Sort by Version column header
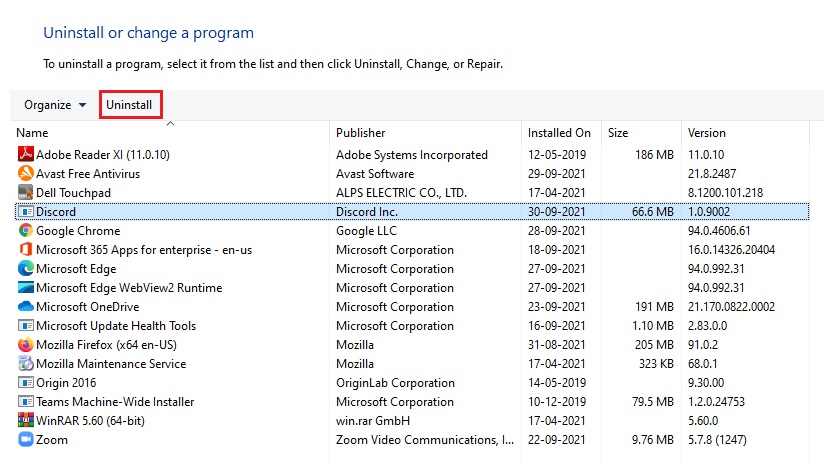 706,133
